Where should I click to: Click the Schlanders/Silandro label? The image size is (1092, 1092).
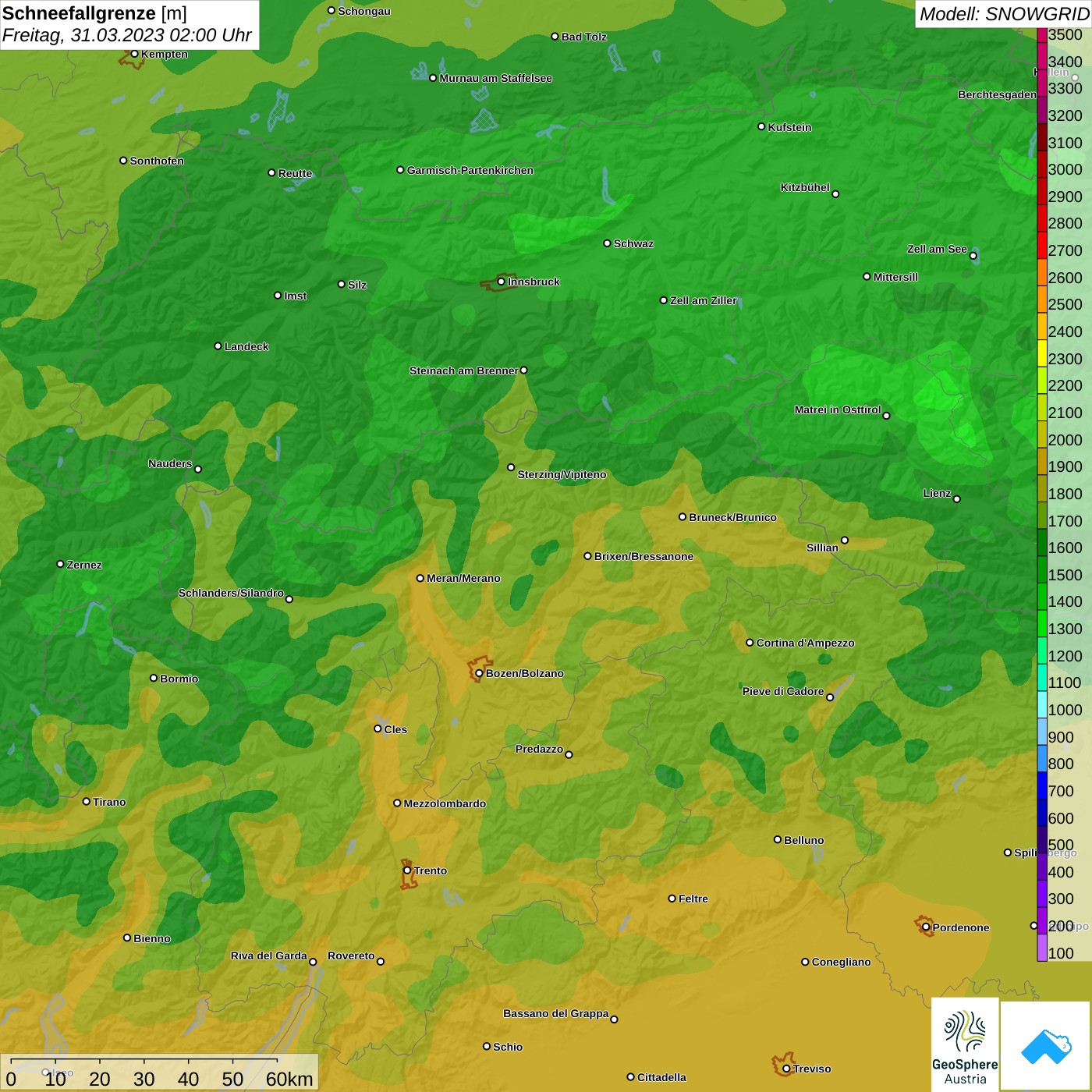[231, 593]
